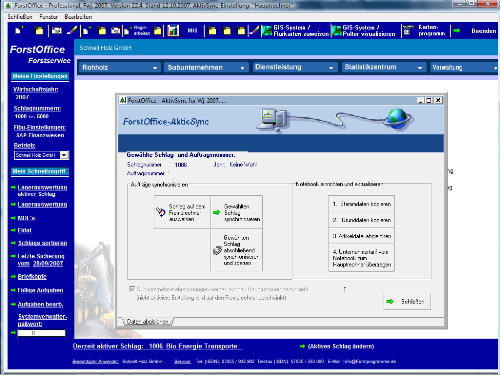Click the Keine Wahl value in dialog
Image resolution: width=500 pixels, height=375 pixels.
point(243,165)
